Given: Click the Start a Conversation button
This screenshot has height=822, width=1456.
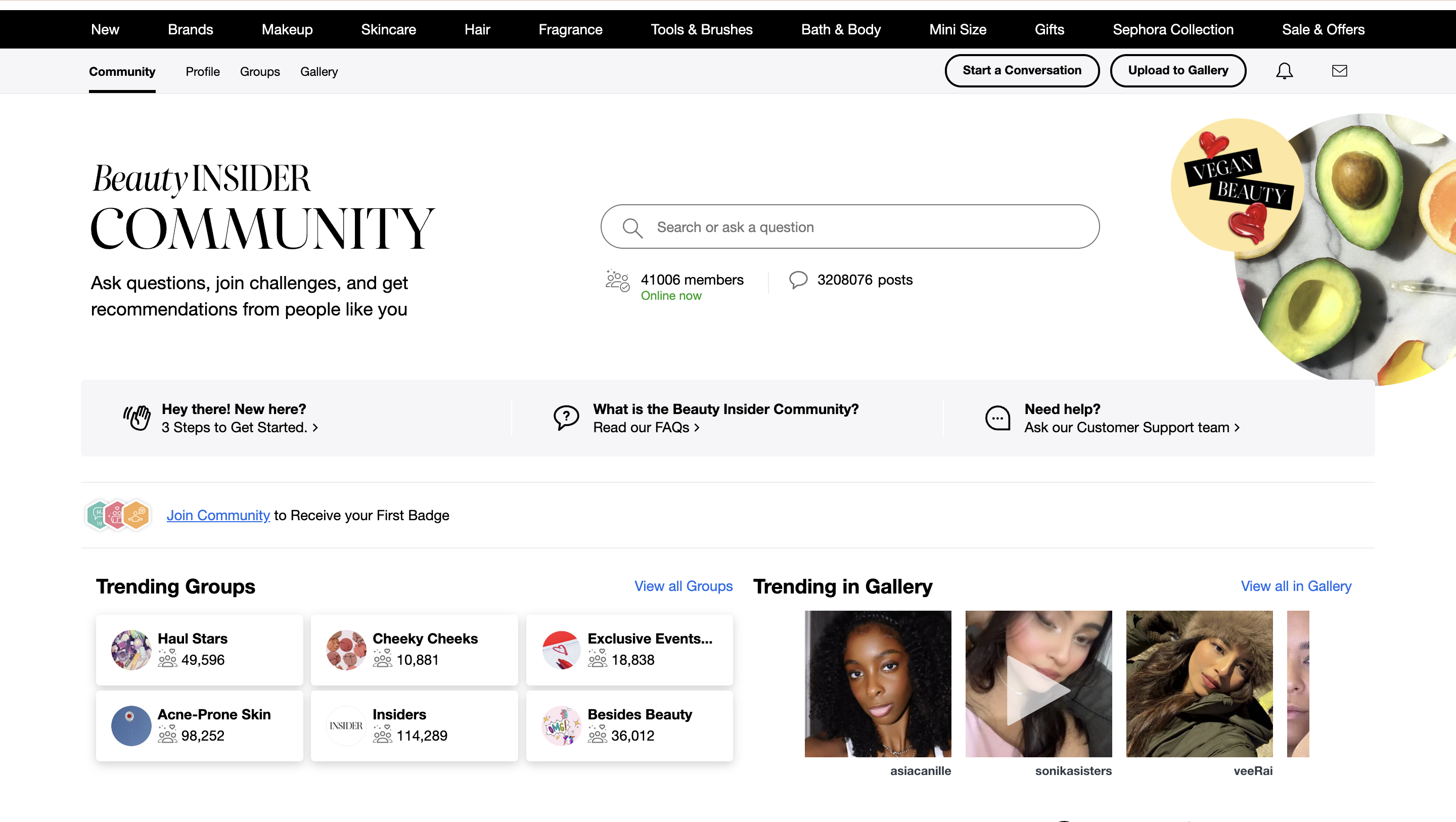Looking at the screenshot, I should pos(1022,70).
